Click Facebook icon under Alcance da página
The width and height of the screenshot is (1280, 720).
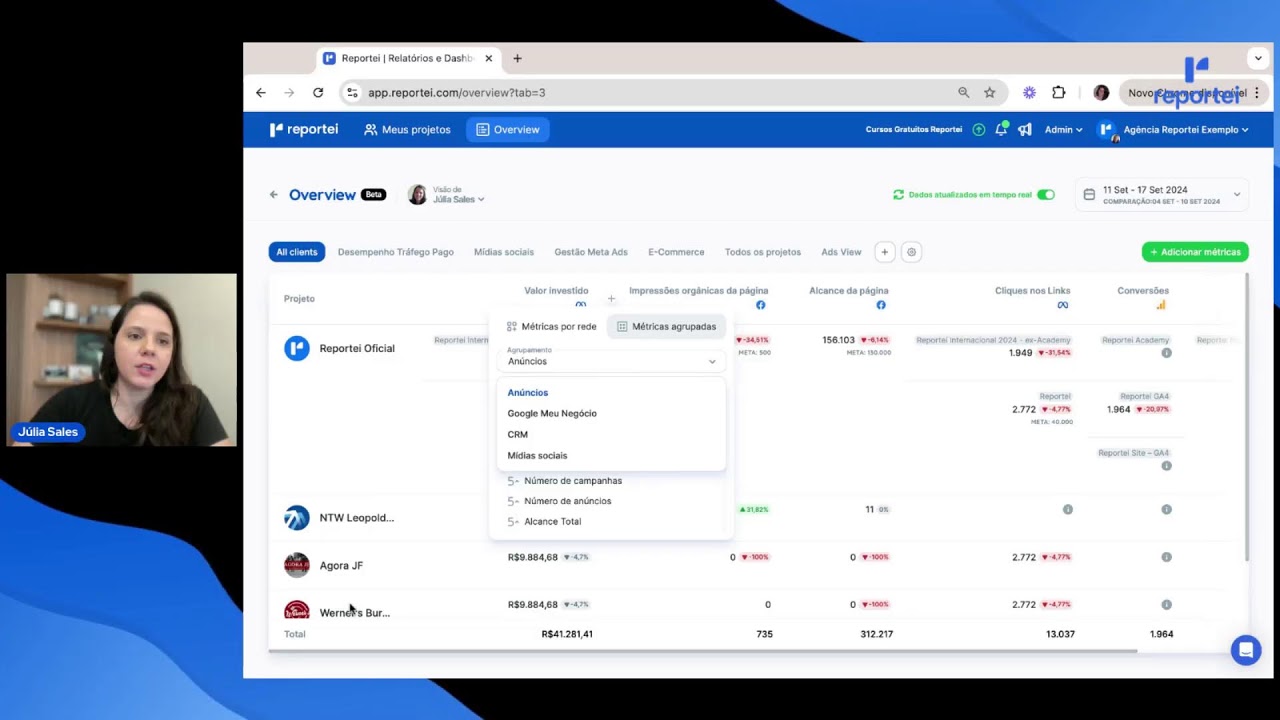[x=881, y=305]
